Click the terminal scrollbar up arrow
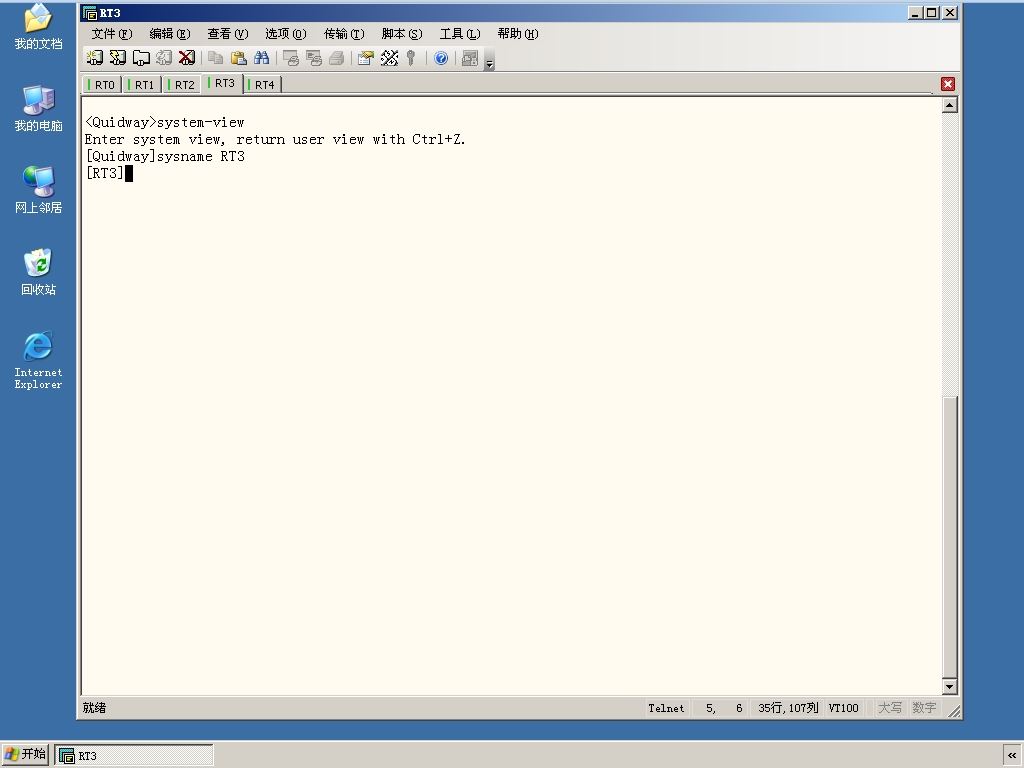 point(950,104)
